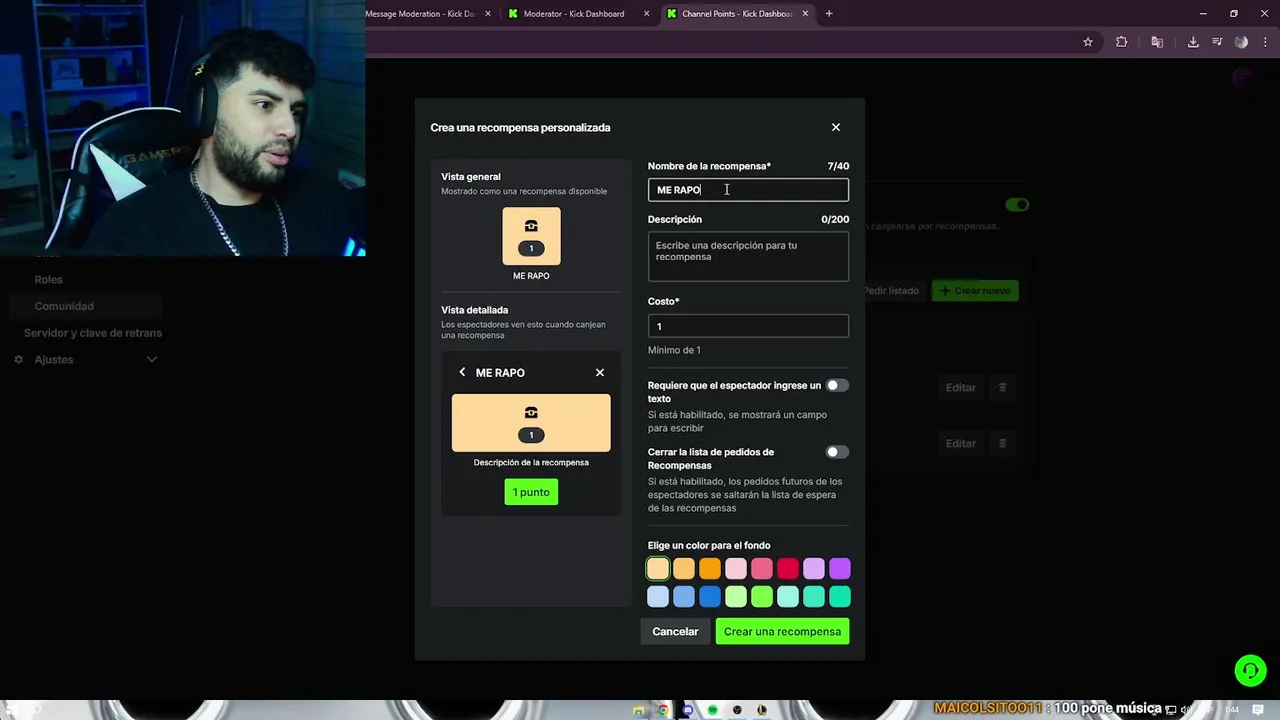Open media controls icon in toolbar
Image resolution: width=1280 pixels, height=720 pixels.
coord(1217,42)
